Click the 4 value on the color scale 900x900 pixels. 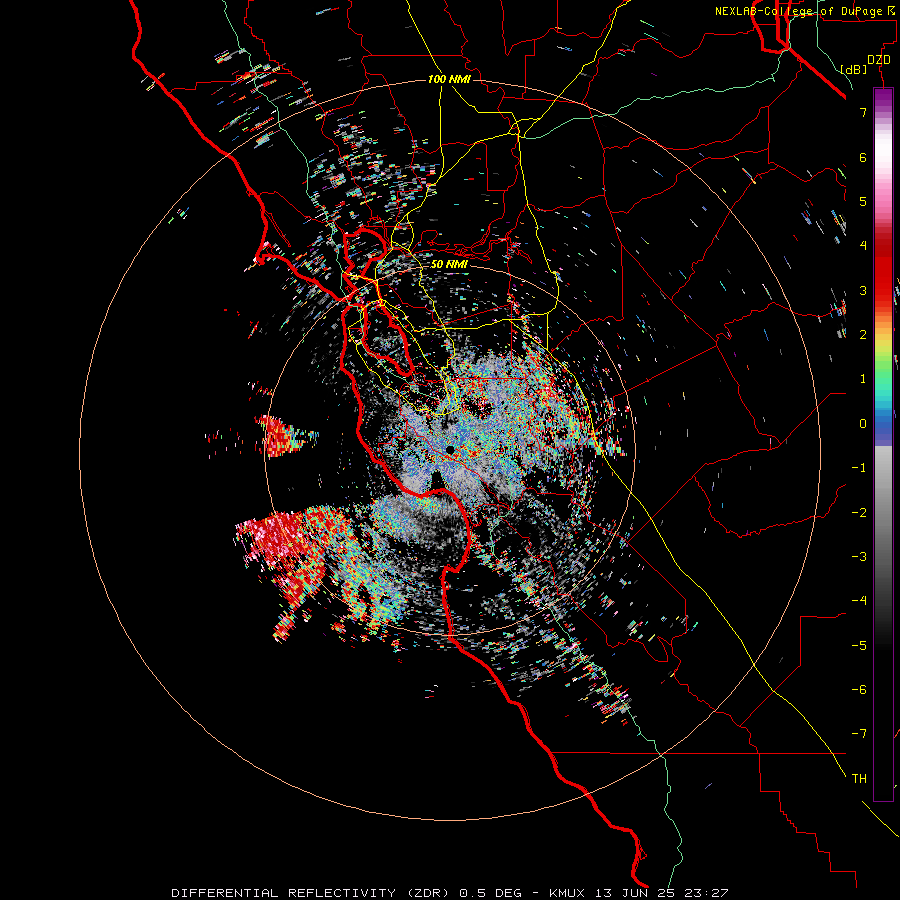863,246
